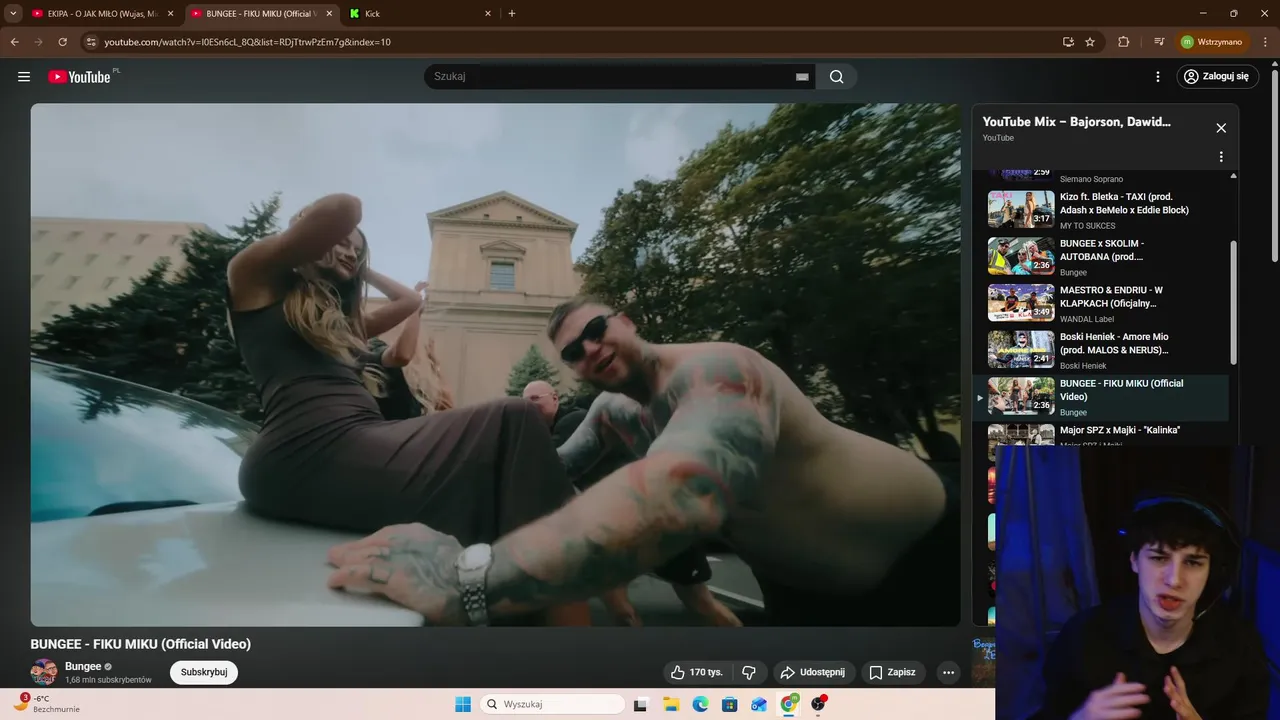1280x720 pixels.
Task: Close the Kick tab
Action: (488, 14)
